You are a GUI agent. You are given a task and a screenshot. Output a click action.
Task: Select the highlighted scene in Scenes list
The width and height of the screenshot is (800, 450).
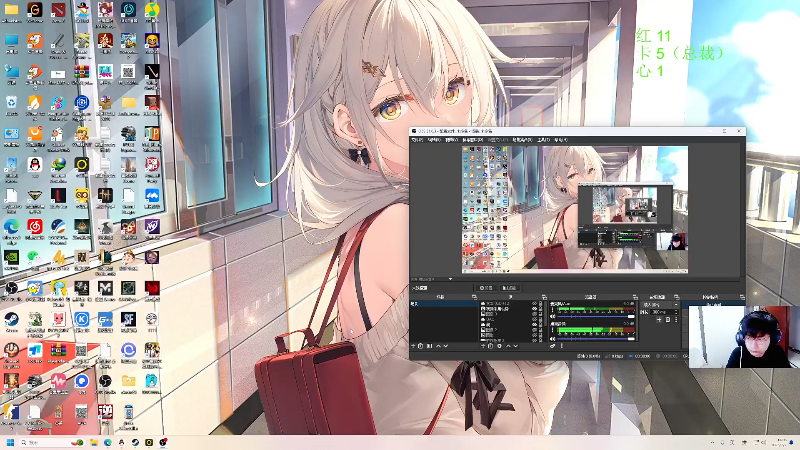444,304
